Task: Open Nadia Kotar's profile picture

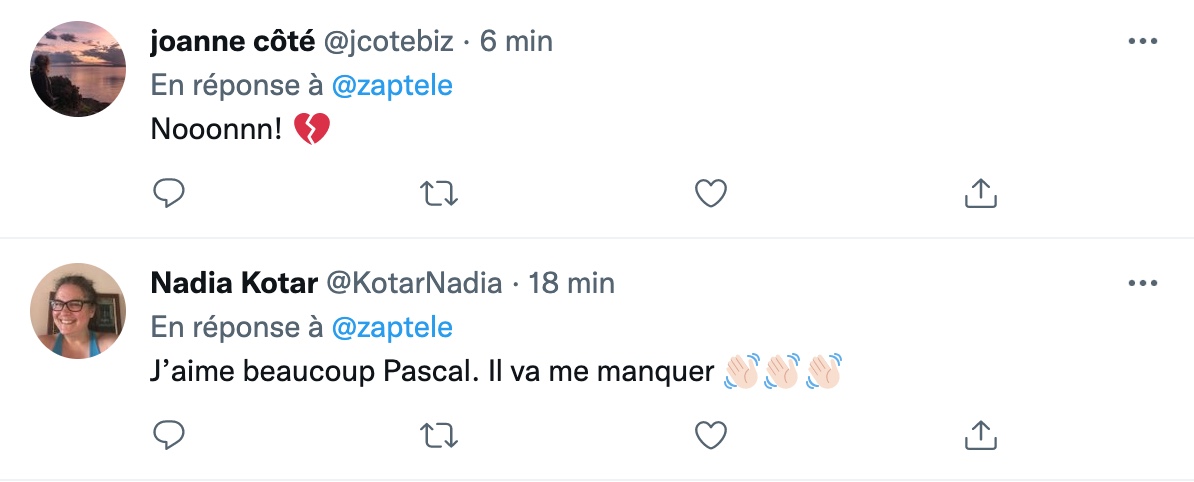Action: coord(78,311)
